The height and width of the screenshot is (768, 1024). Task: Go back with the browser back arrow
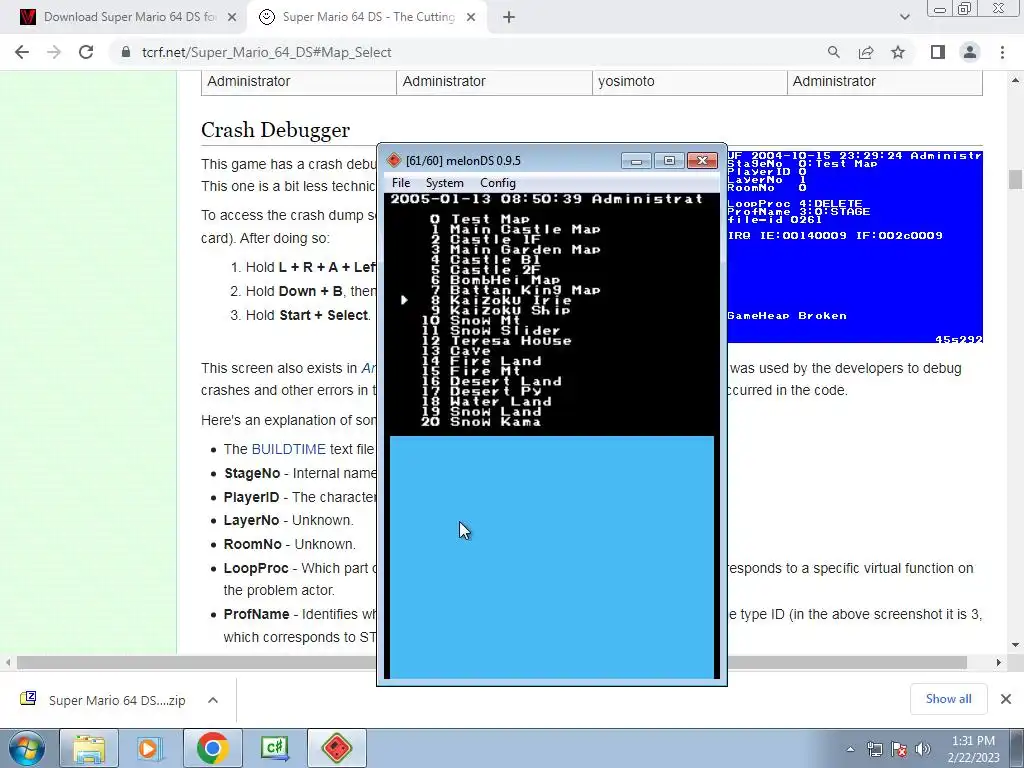pyautogui.click(x=22, y=52)
